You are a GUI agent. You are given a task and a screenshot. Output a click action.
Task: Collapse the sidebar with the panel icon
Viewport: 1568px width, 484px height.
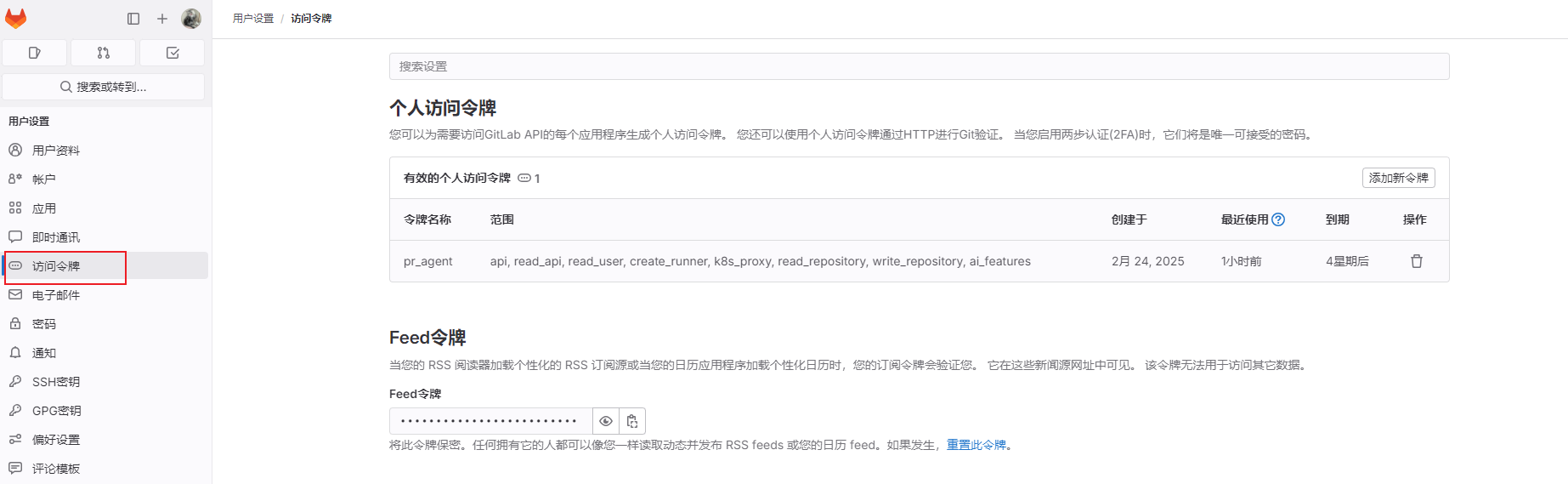[133, 19]
